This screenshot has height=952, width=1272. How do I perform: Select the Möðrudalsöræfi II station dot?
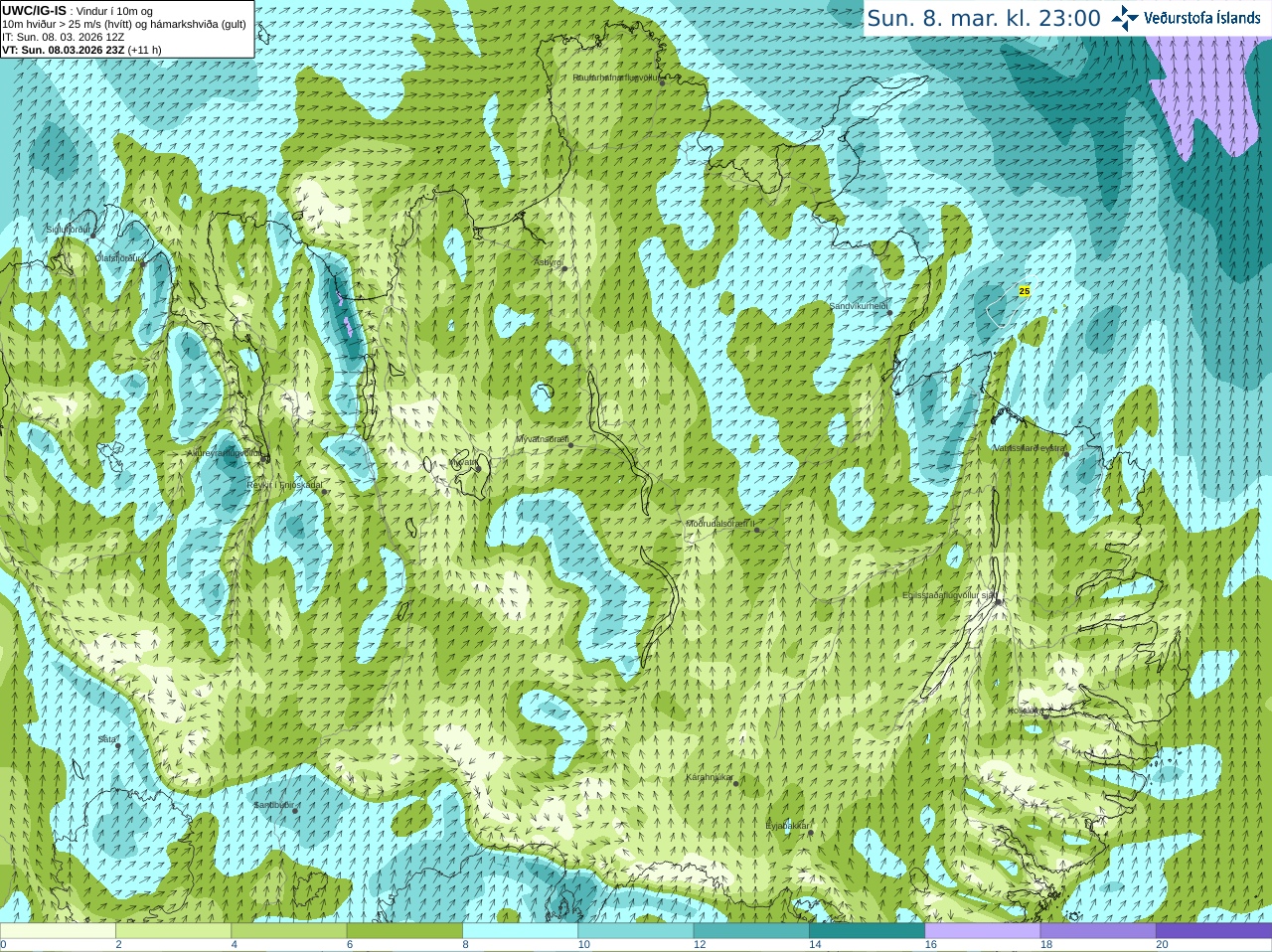[x=757, y=530]
